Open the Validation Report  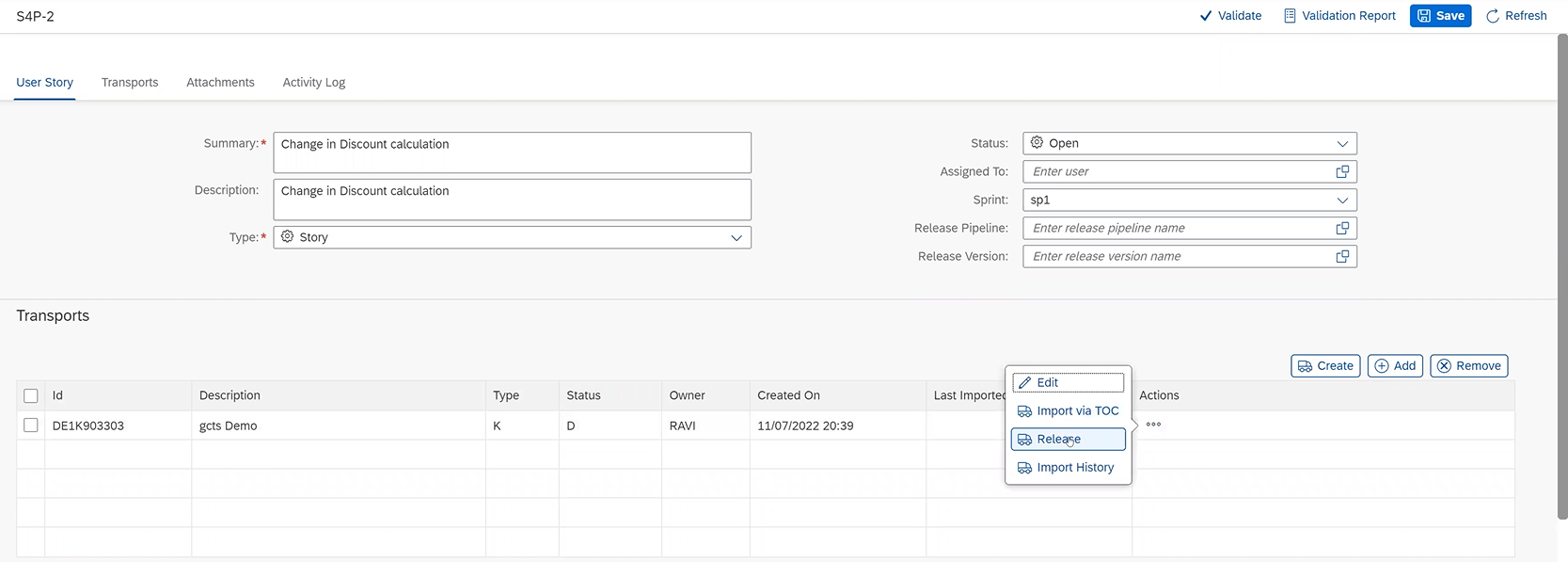pos(1339,16)
